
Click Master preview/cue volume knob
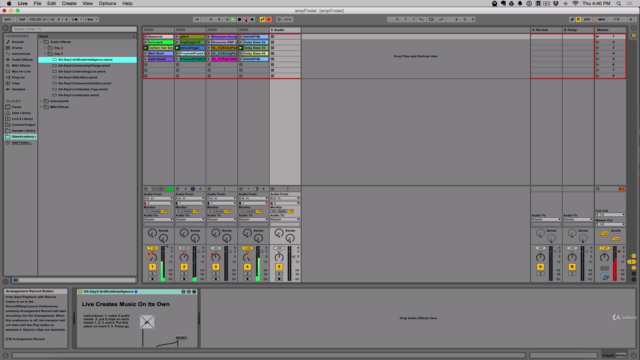pos(604,276)
